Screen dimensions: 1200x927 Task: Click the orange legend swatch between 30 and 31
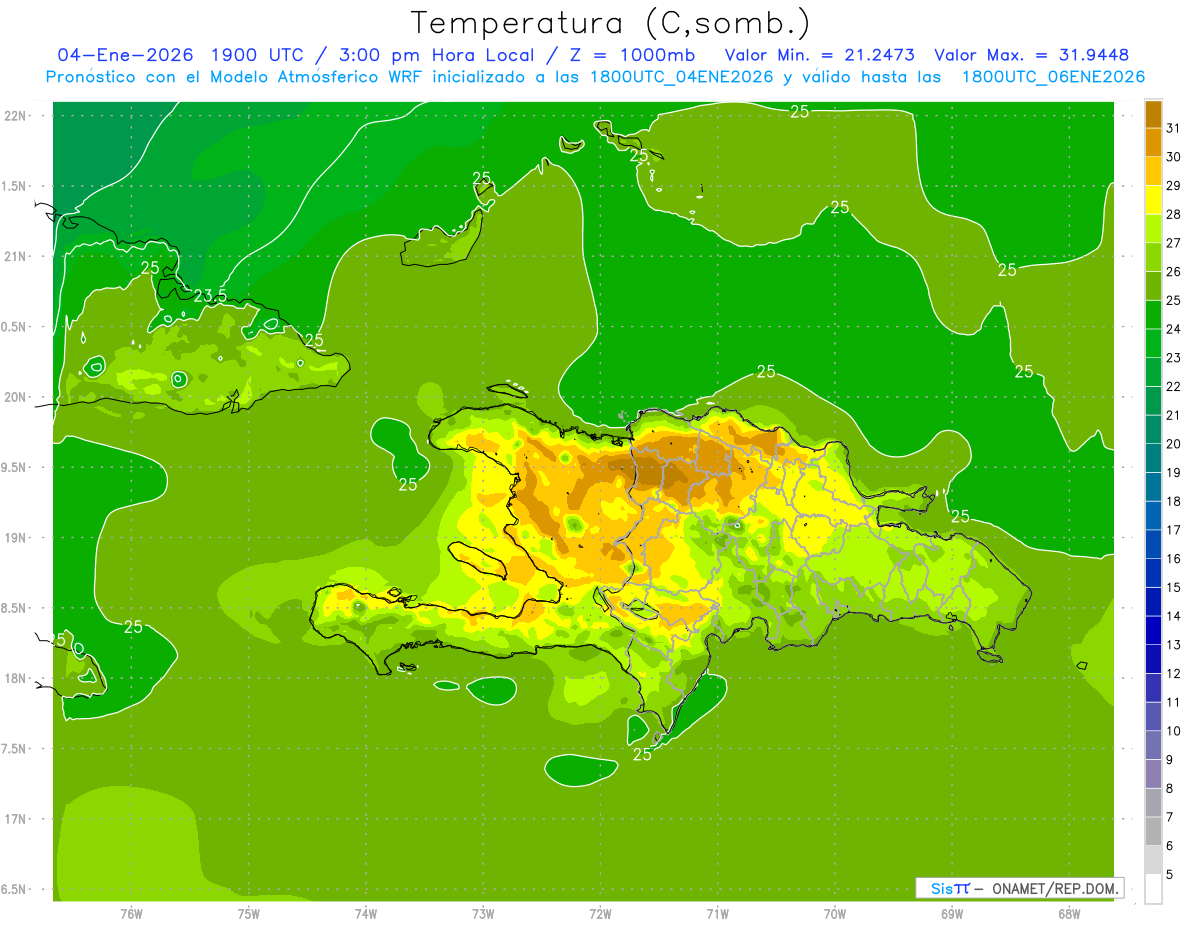[1153, 143]
